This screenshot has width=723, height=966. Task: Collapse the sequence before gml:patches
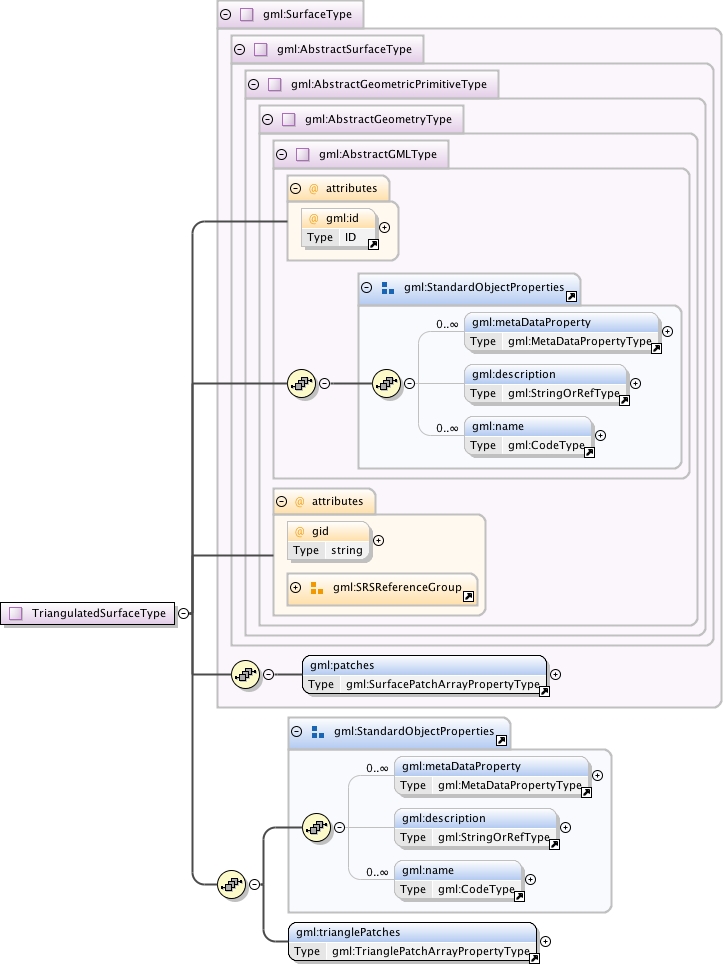[x=269, y=675]
